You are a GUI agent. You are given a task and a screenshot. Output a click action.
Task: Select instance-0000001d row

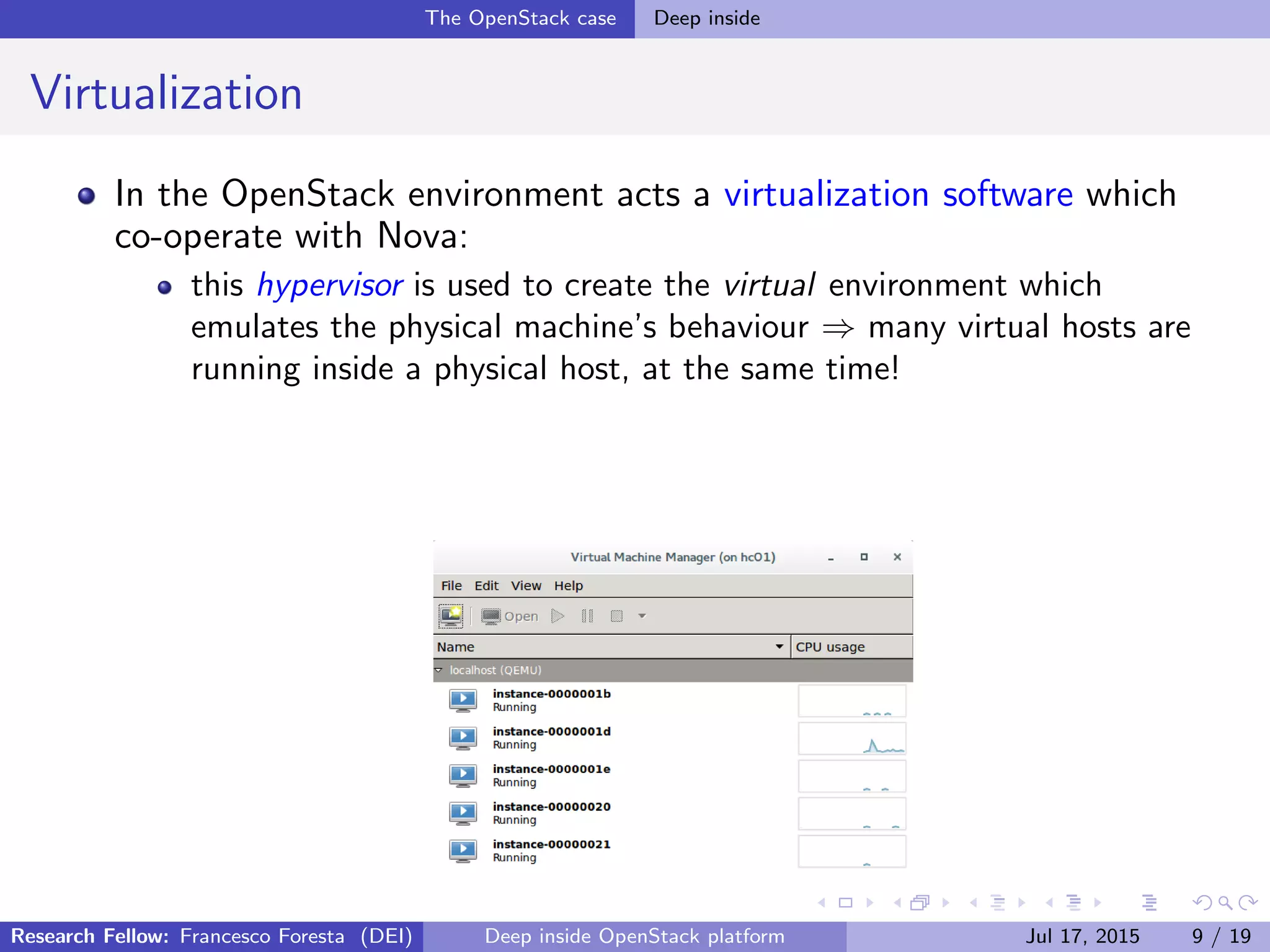(673, 738)
